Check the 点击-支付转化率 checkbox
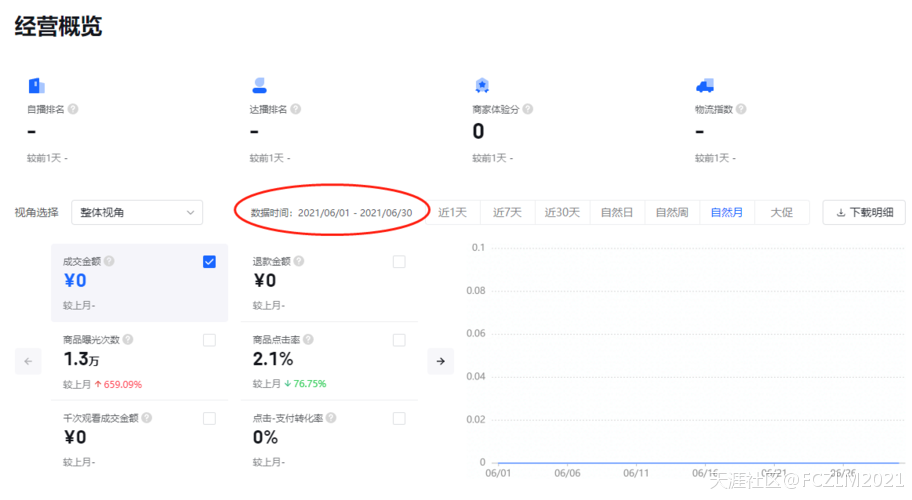912x500 pixels. pyautogui.click(x=399, y=419)
